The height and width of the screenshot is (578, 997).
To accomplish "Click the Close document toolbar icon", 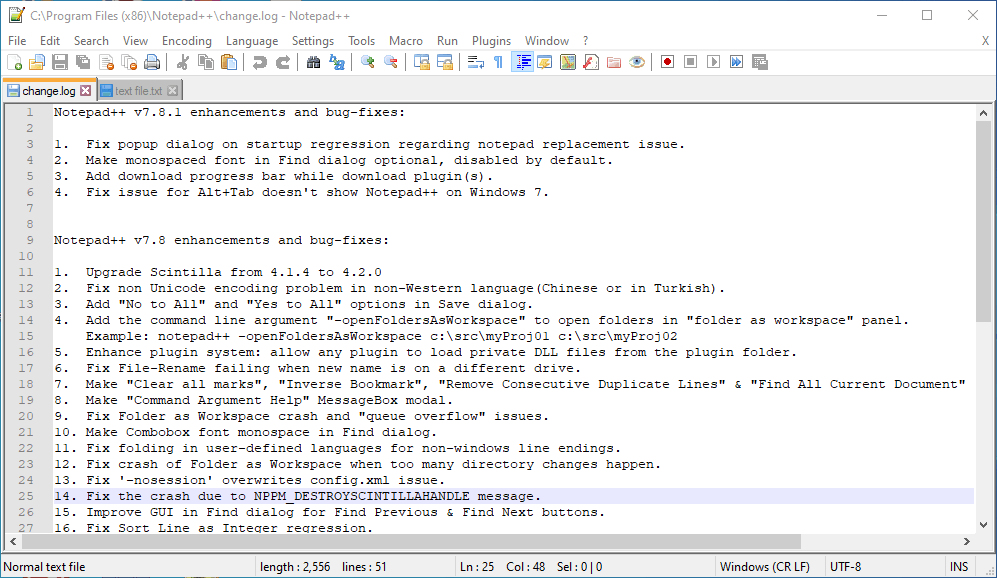I will [106, 62].
